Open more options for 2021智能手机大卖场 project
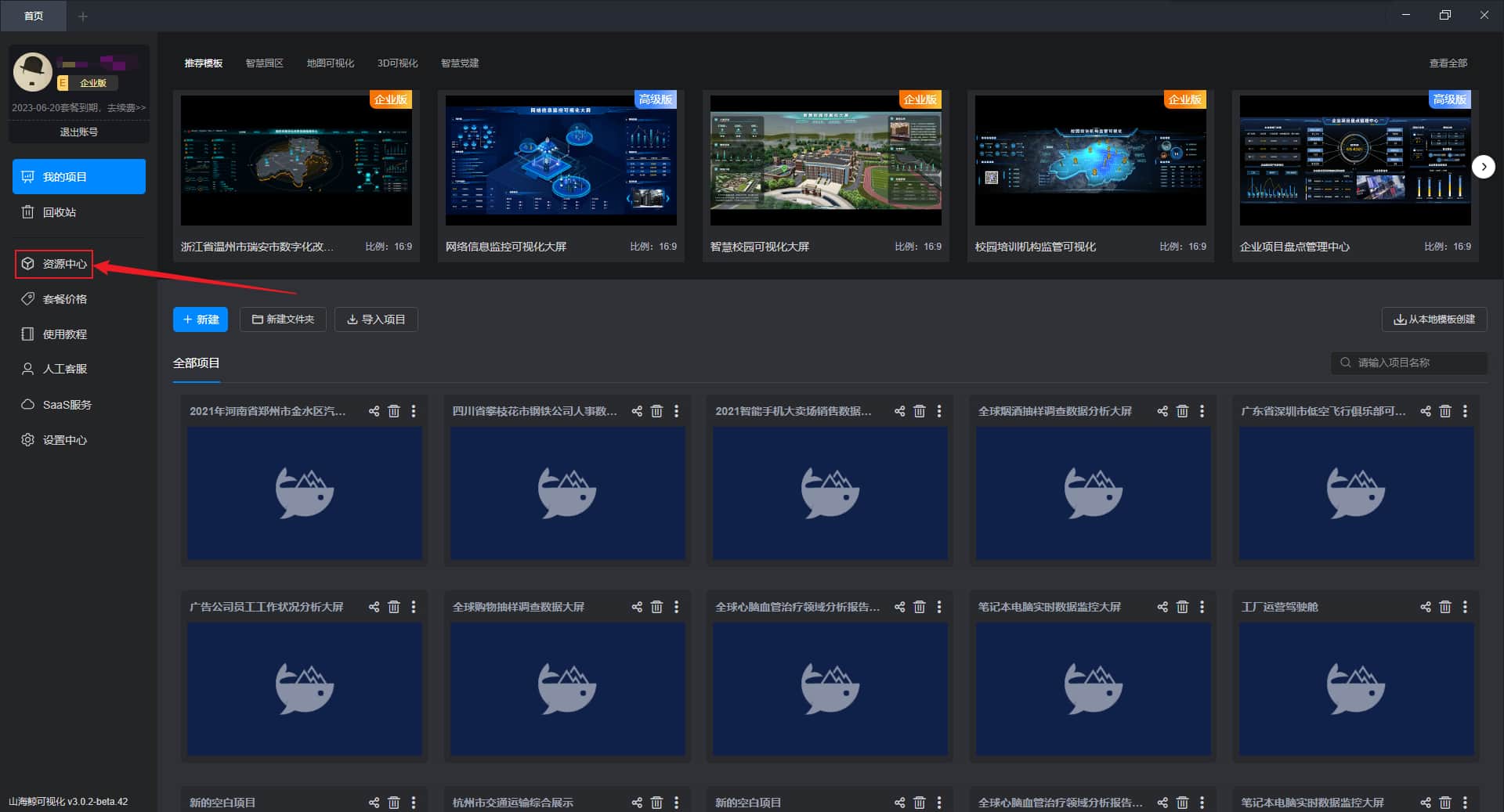 pyautogui.click(x=939, y=411)
